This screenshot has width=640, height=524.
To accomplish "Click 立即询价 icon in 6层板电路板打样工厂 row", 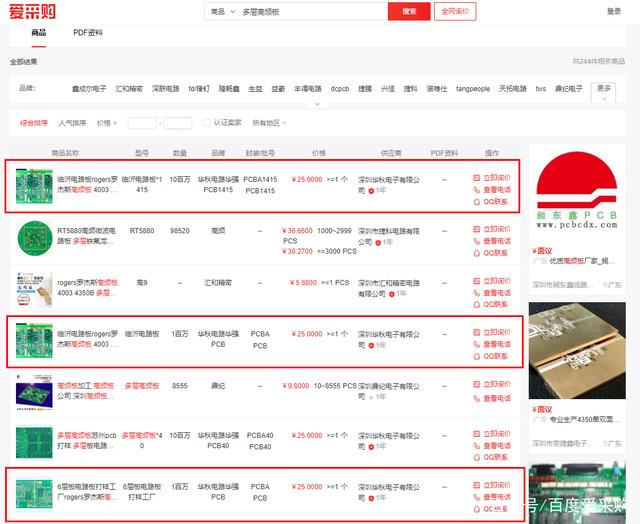I will (476, 485).
